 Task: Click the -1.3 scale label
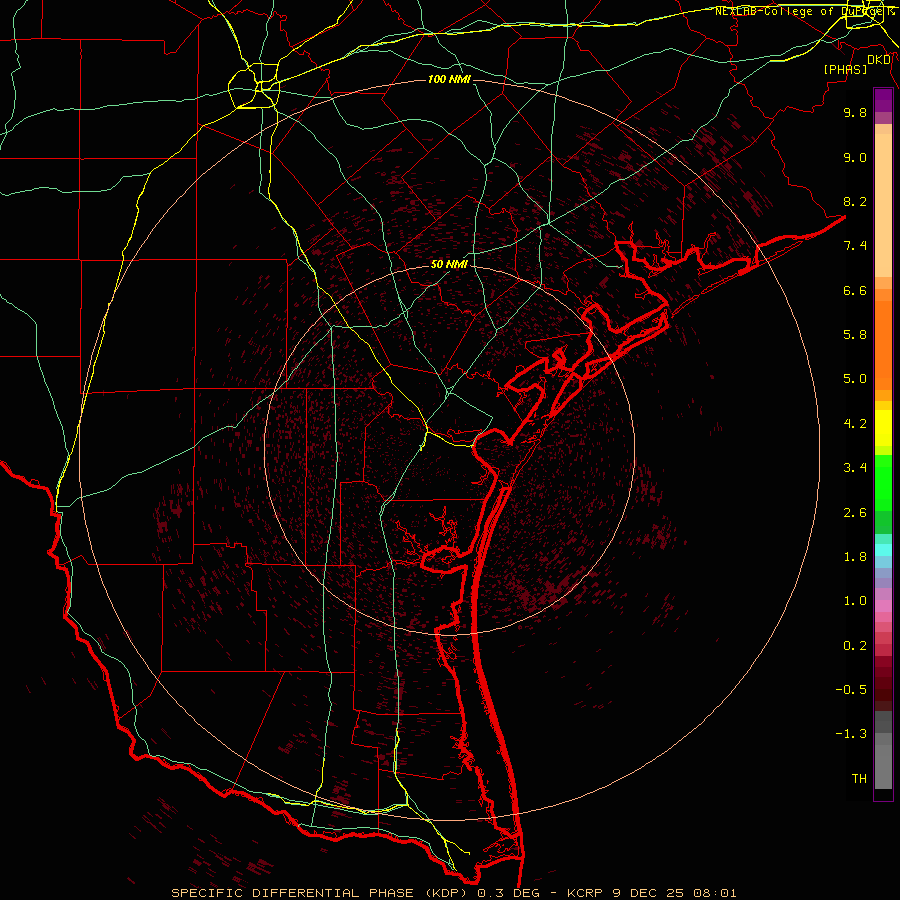pyautogui.click(x=851, y=734)
